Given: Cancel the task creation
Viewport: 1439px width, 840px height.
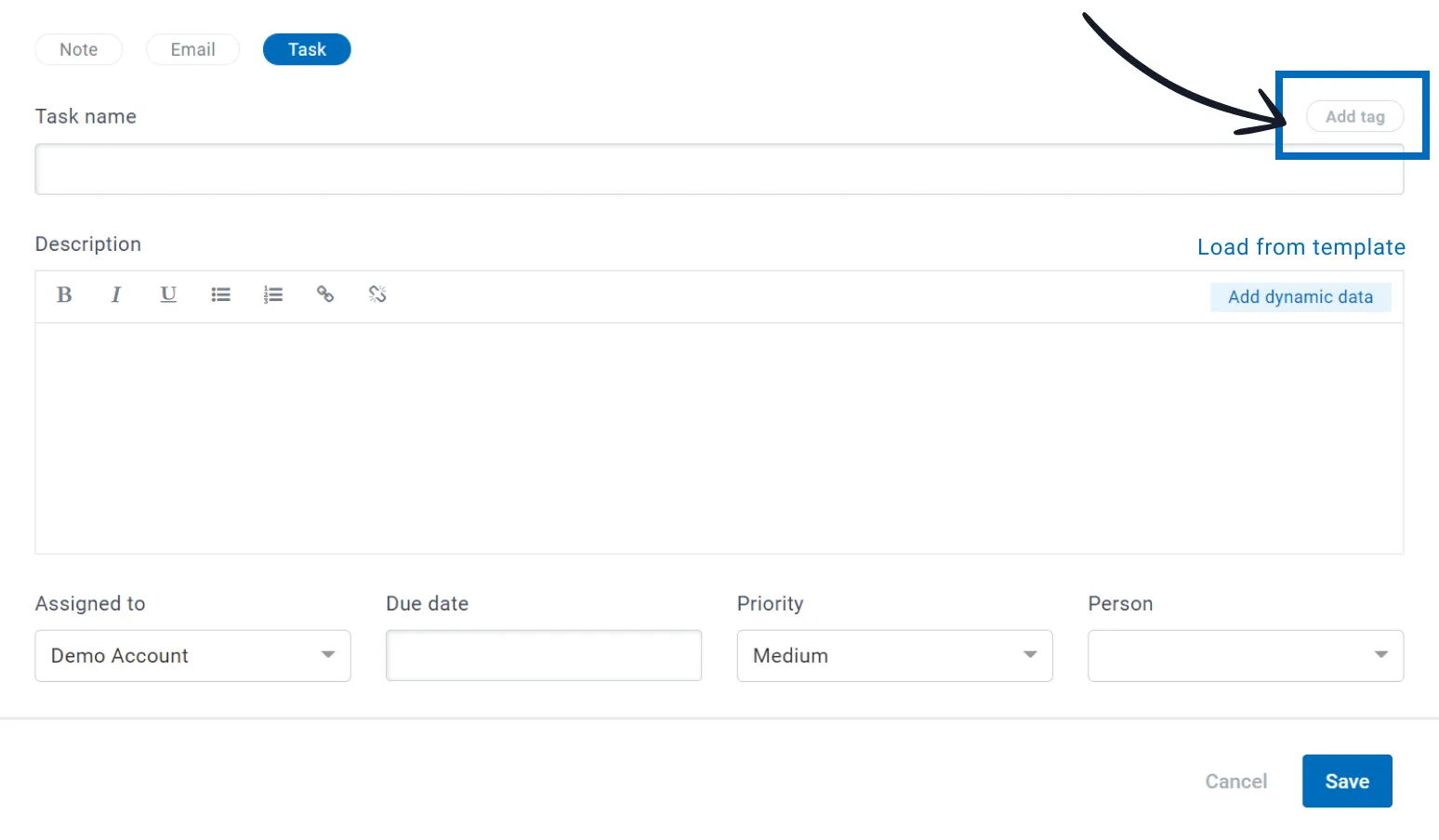Looking at the screenshot, I should pyautogui.click(x=1236, y=781).
